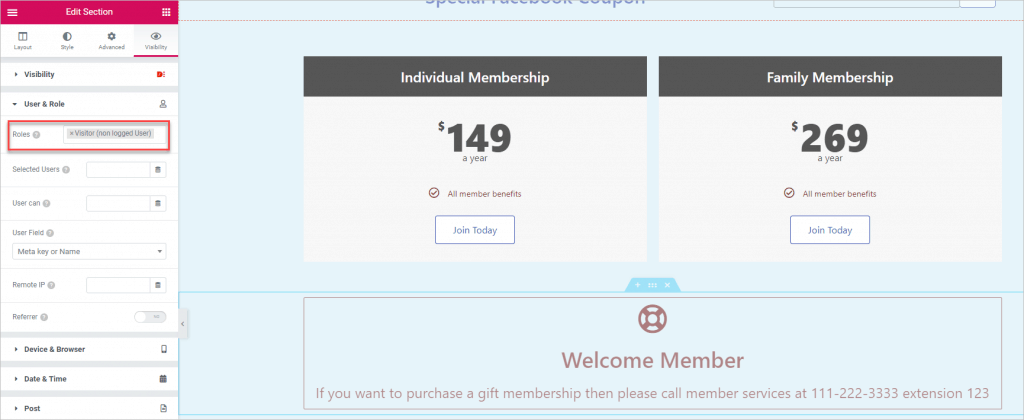Click Join Today under Family Membership

click(830, 230)
